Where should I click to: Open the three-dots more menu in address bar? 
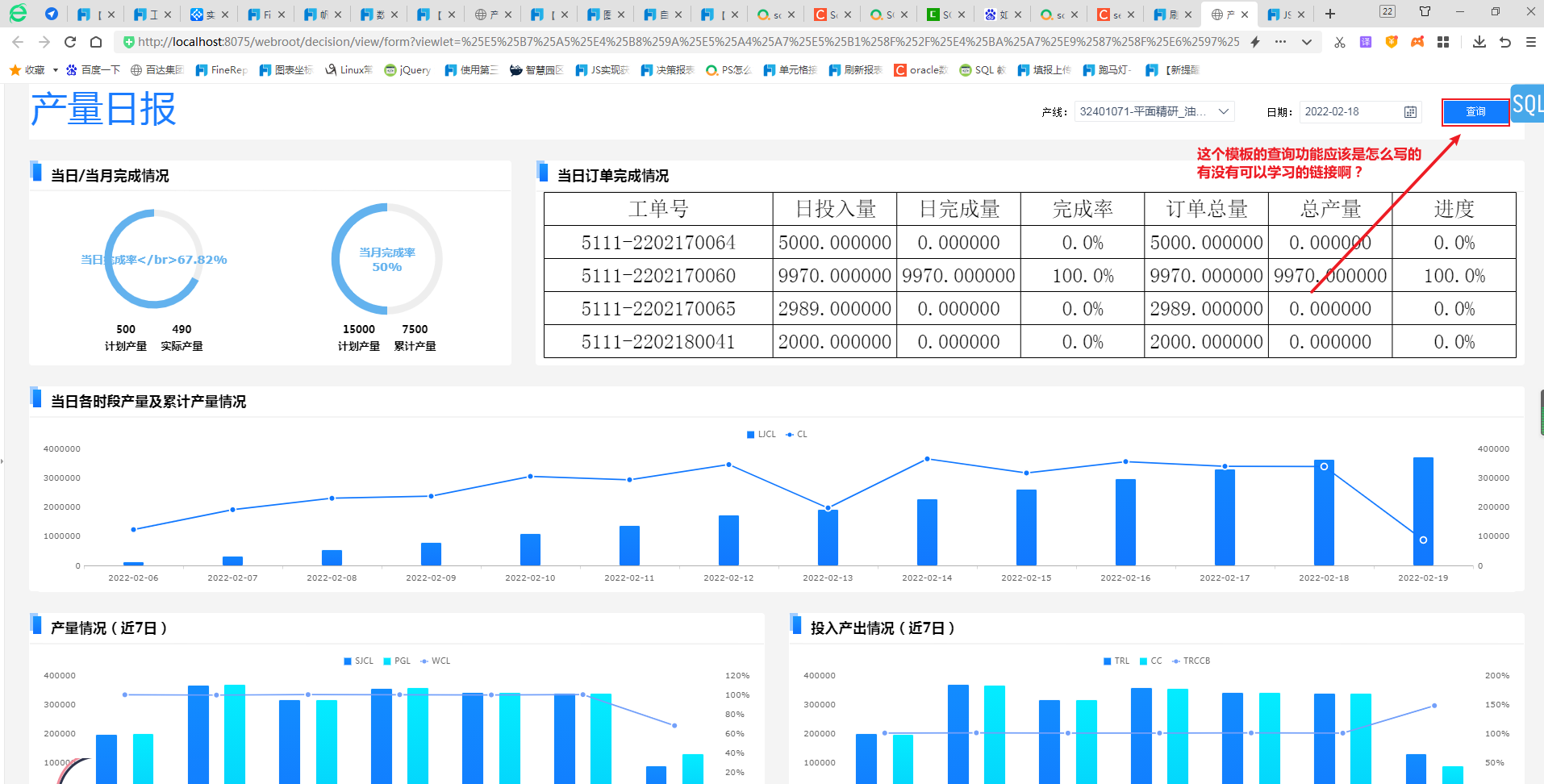[1280, 42]
